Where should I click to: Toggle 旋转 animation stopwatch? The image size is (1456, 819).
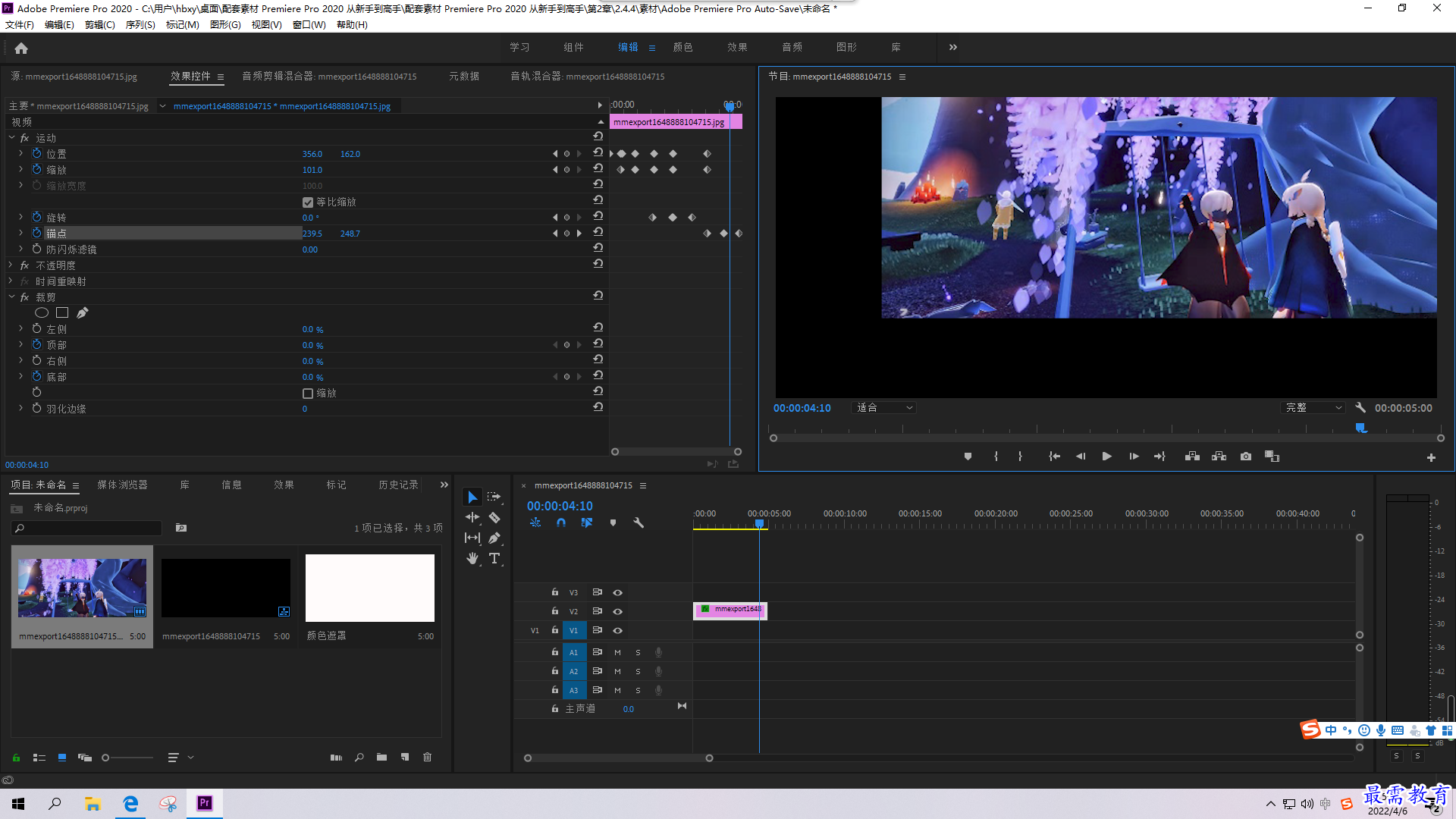pos(36,217)
